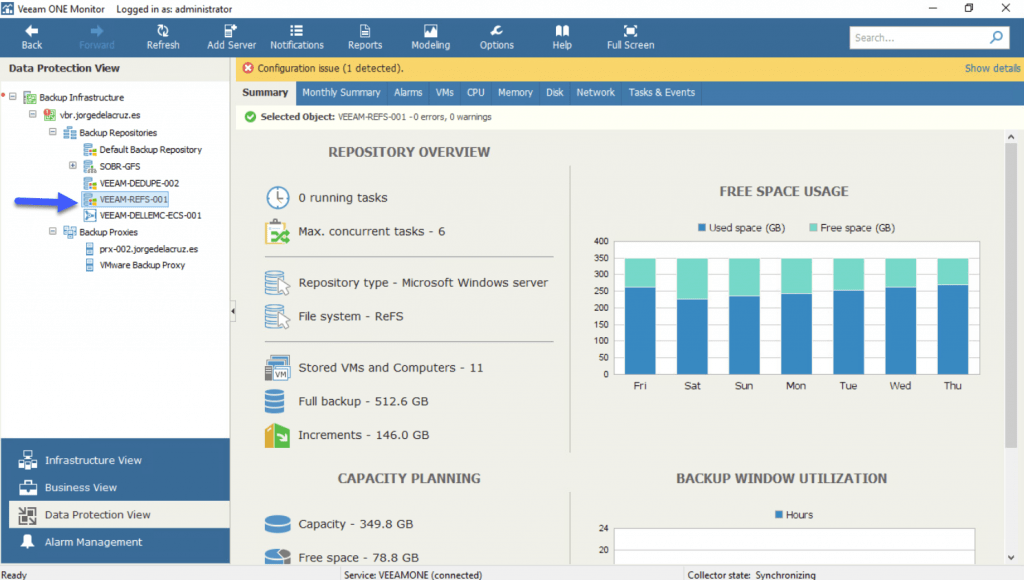The image size is (1024, 580).
Task: Switch to the Monthly Summary tab
Action: [x=341, y=92]
